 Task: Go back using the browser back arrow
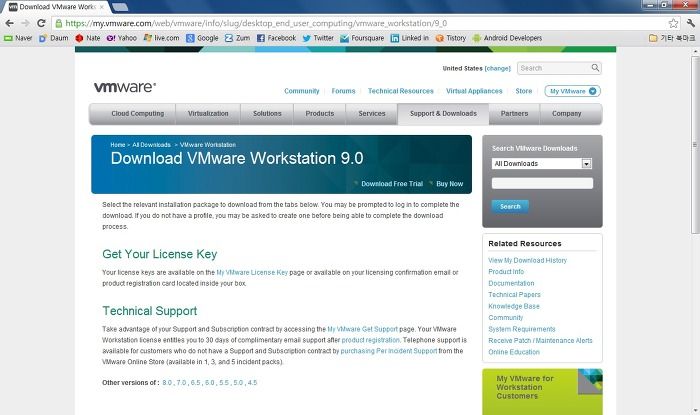[9, 23]
